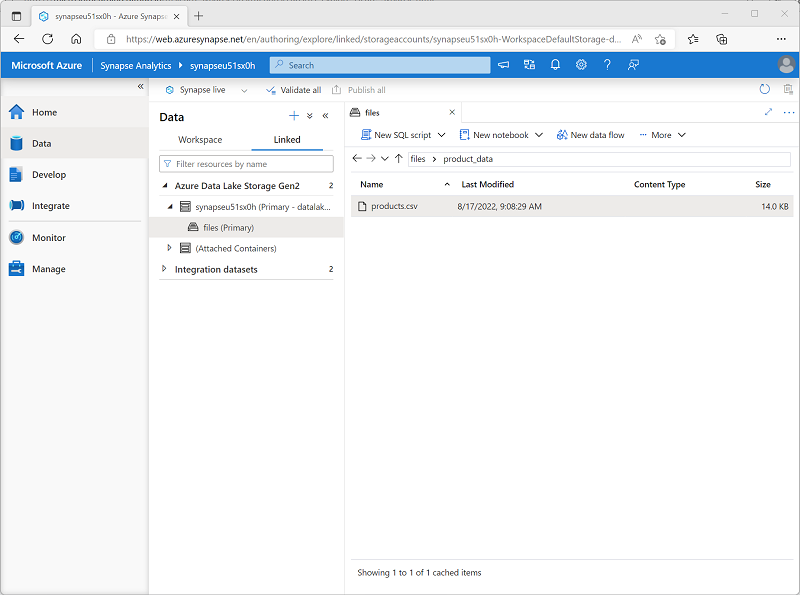Open the feedback icon in header
The width and height of the screenshot is (800, 595).
tap(633, 65)
